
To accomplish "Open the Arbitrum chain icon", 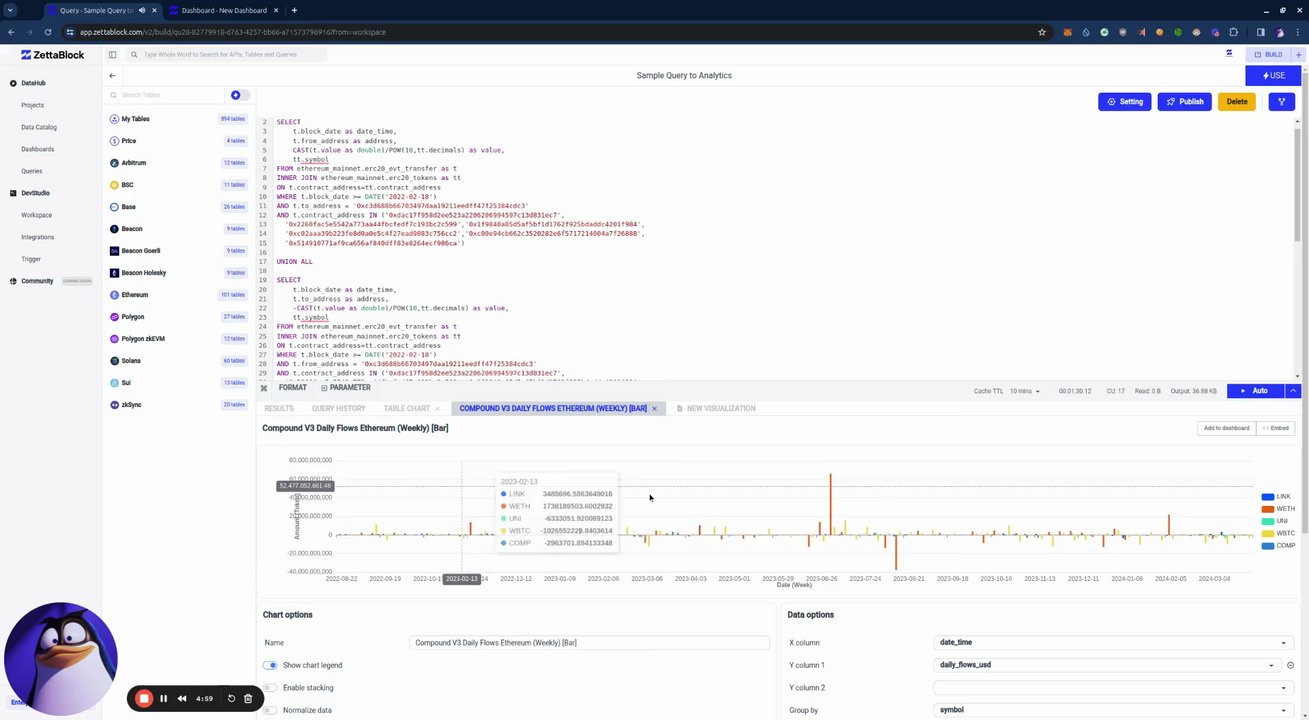I will (x=114, y=163).
